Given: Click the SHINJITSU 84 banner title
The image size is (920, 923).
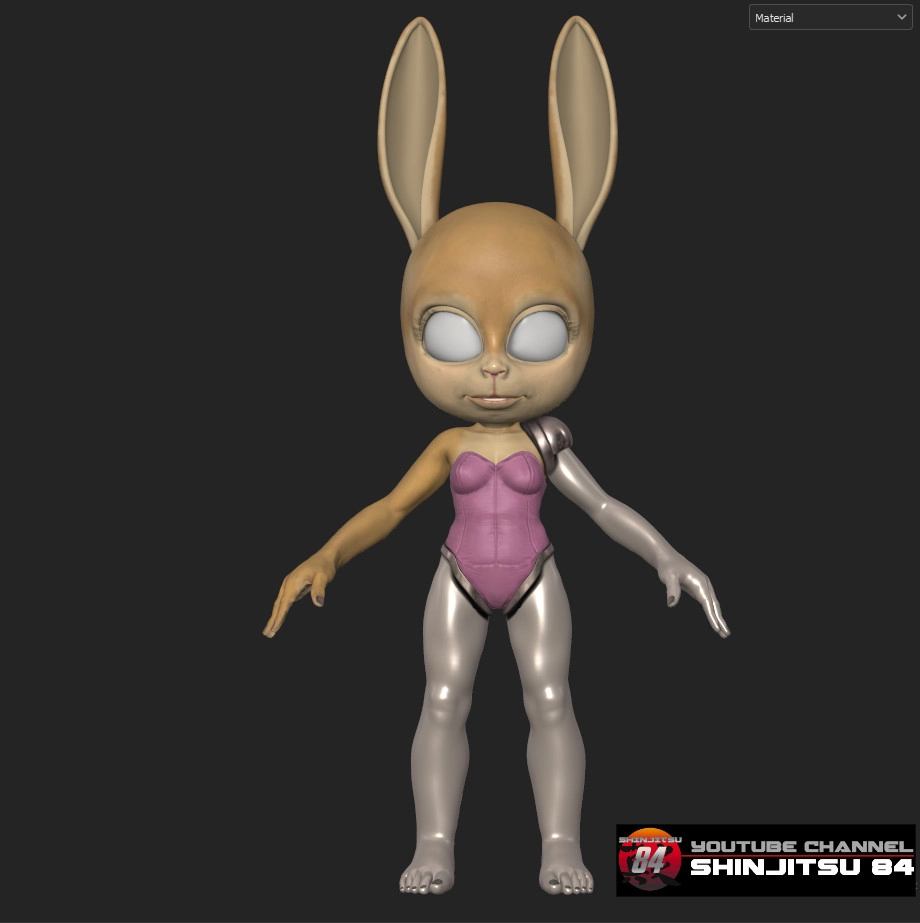Looking at the screenshot, I should [801, 868].
